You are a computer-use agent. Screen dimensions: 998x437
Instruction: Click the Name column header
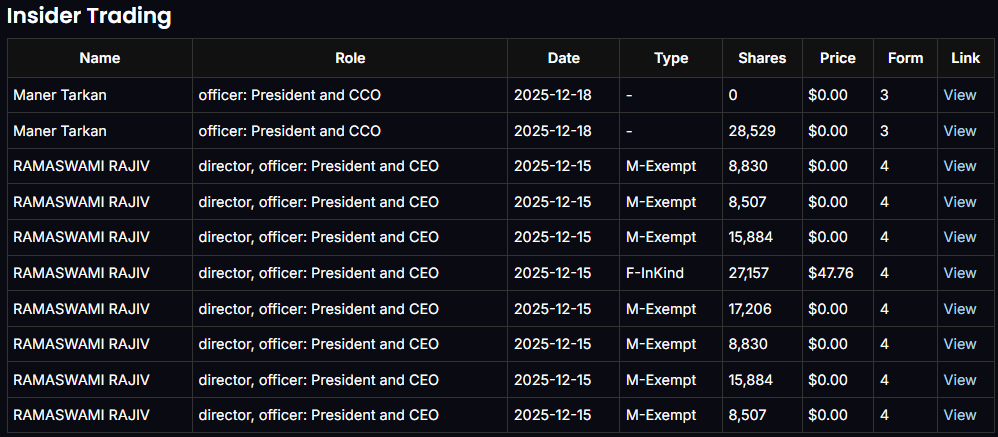100,58
